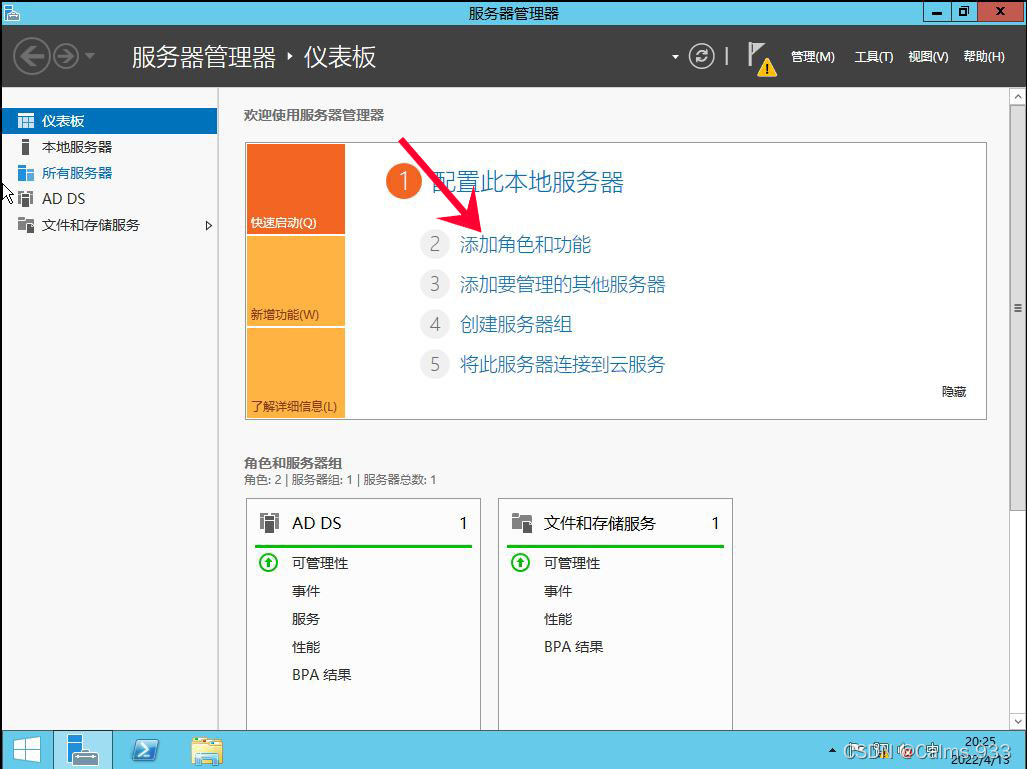
Task: Click 添加要管理的其他服务器 link
Action: (563, 284)
